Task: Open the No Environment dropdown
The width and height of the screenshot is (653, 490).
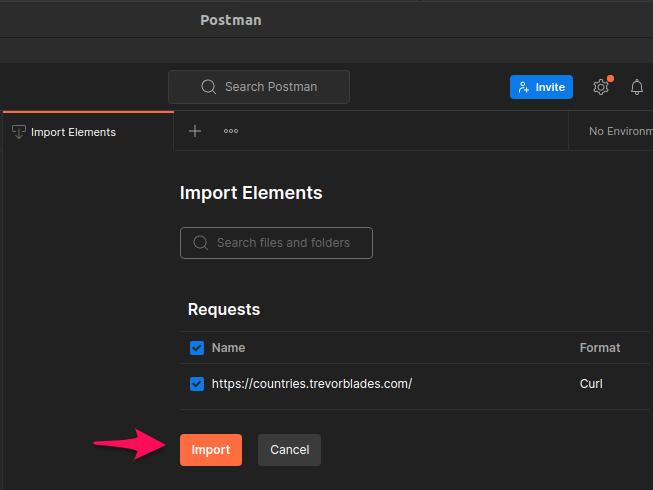Action: (x=620, y=131)
